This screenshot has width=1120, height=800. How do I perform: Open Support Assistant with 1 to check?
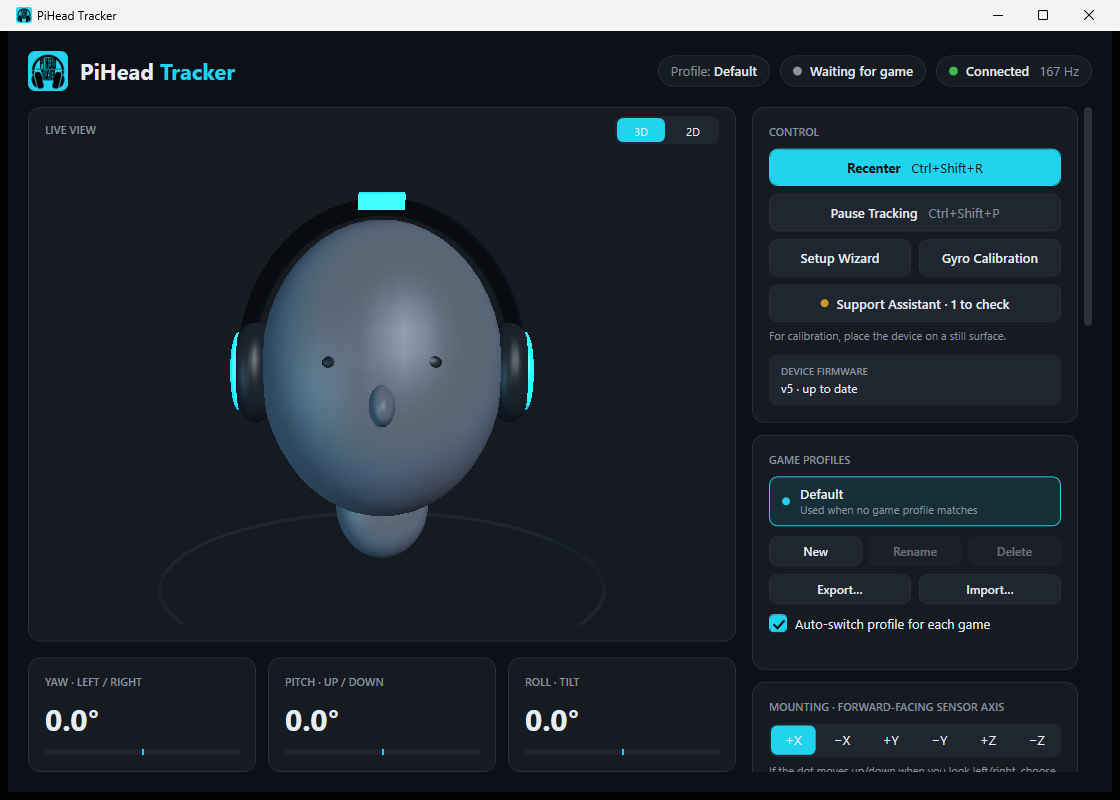click(914, 304)
